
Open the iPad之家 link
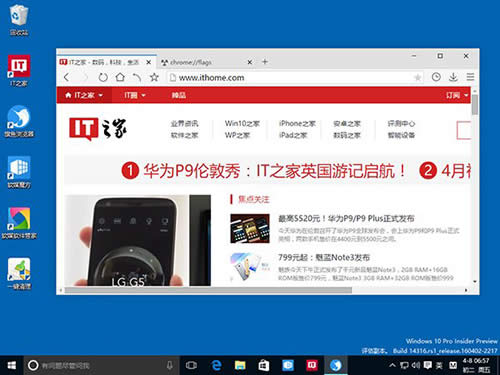coord(293,135)
